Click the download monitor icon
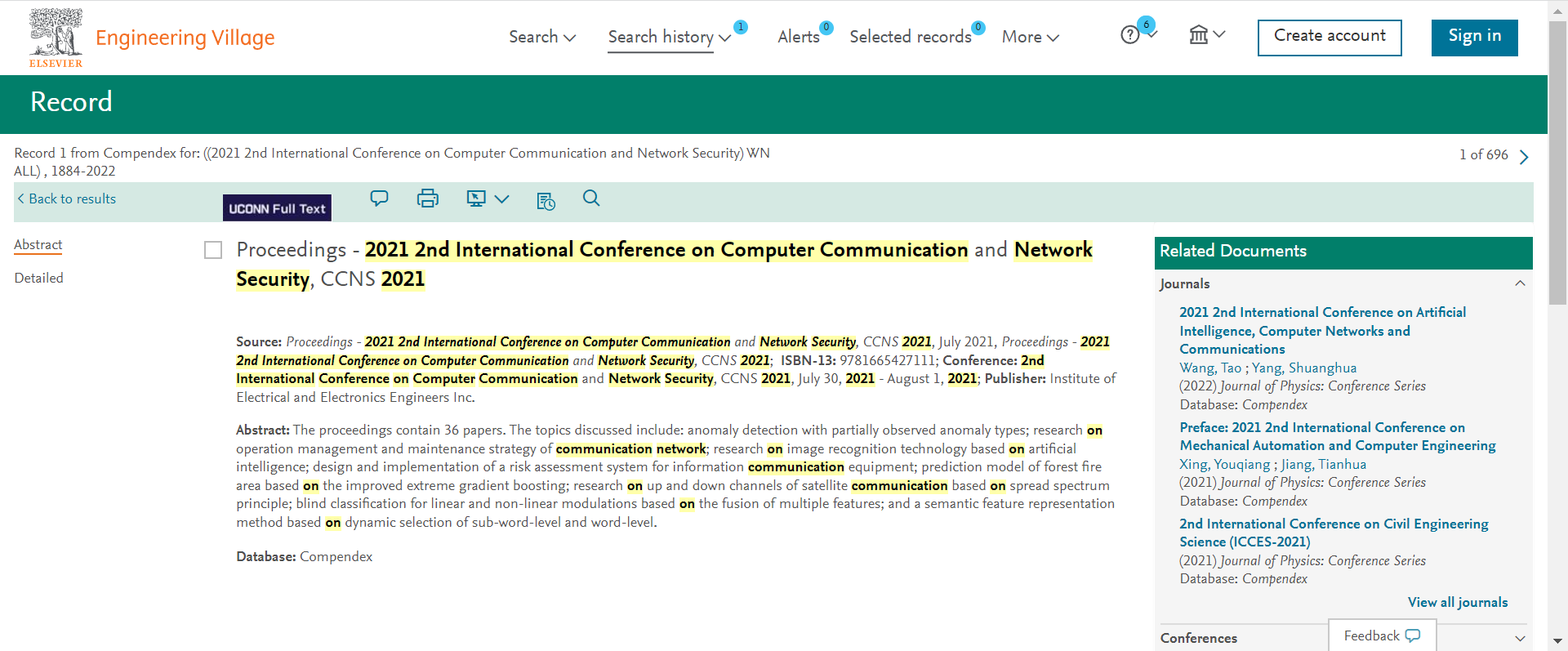 point(476,198)
